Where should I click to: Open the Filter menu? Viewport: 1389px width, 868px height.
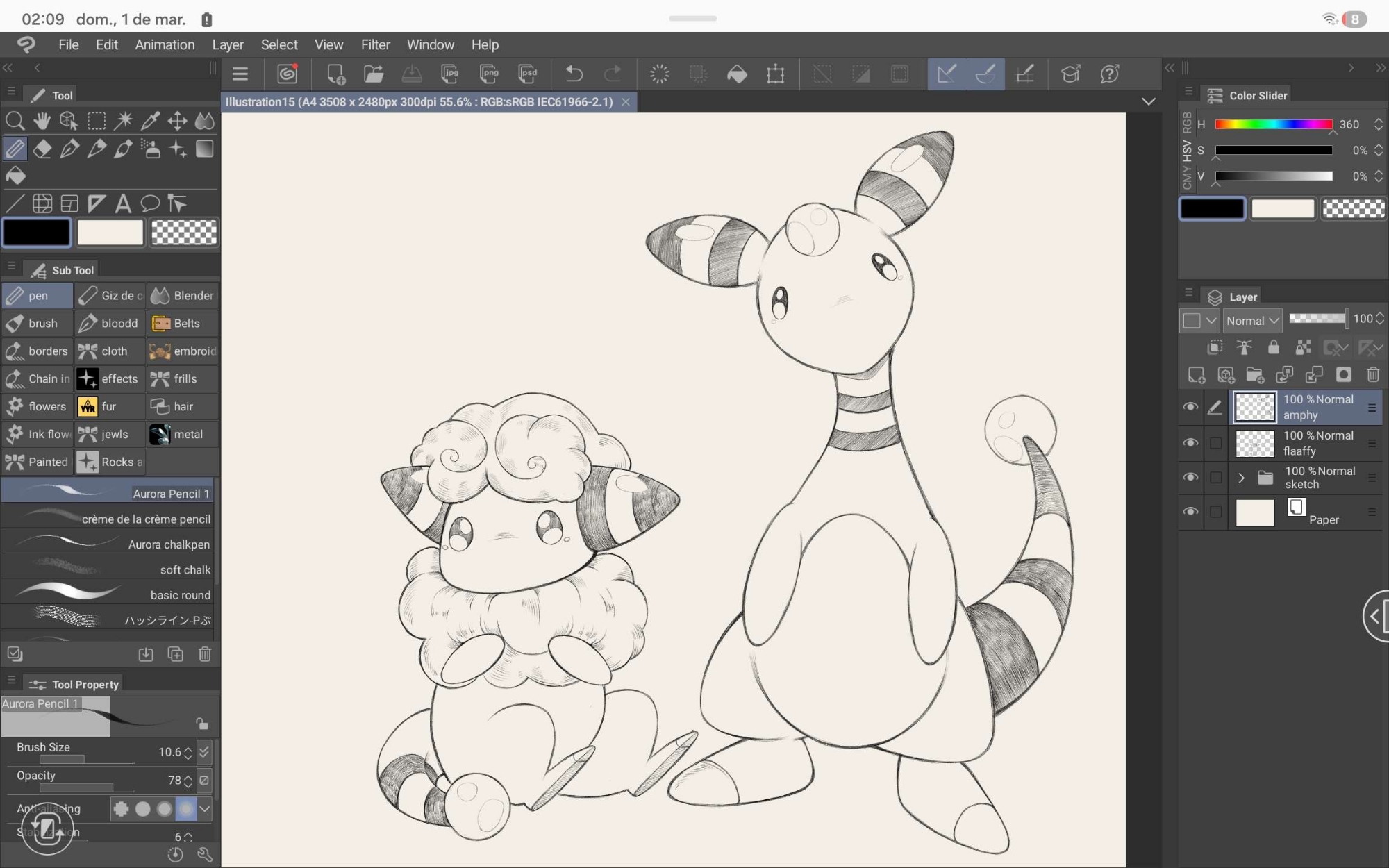point(375,44)
